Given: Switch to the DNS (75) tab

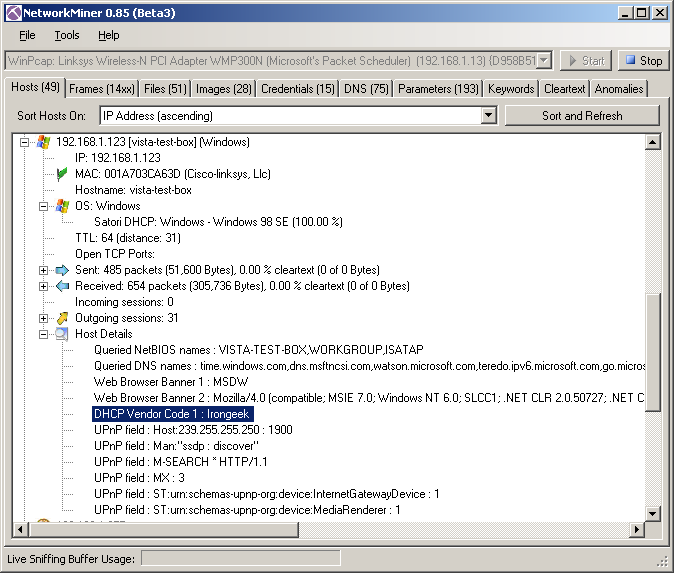Looking at the screenshot, I should pos(366,89).
